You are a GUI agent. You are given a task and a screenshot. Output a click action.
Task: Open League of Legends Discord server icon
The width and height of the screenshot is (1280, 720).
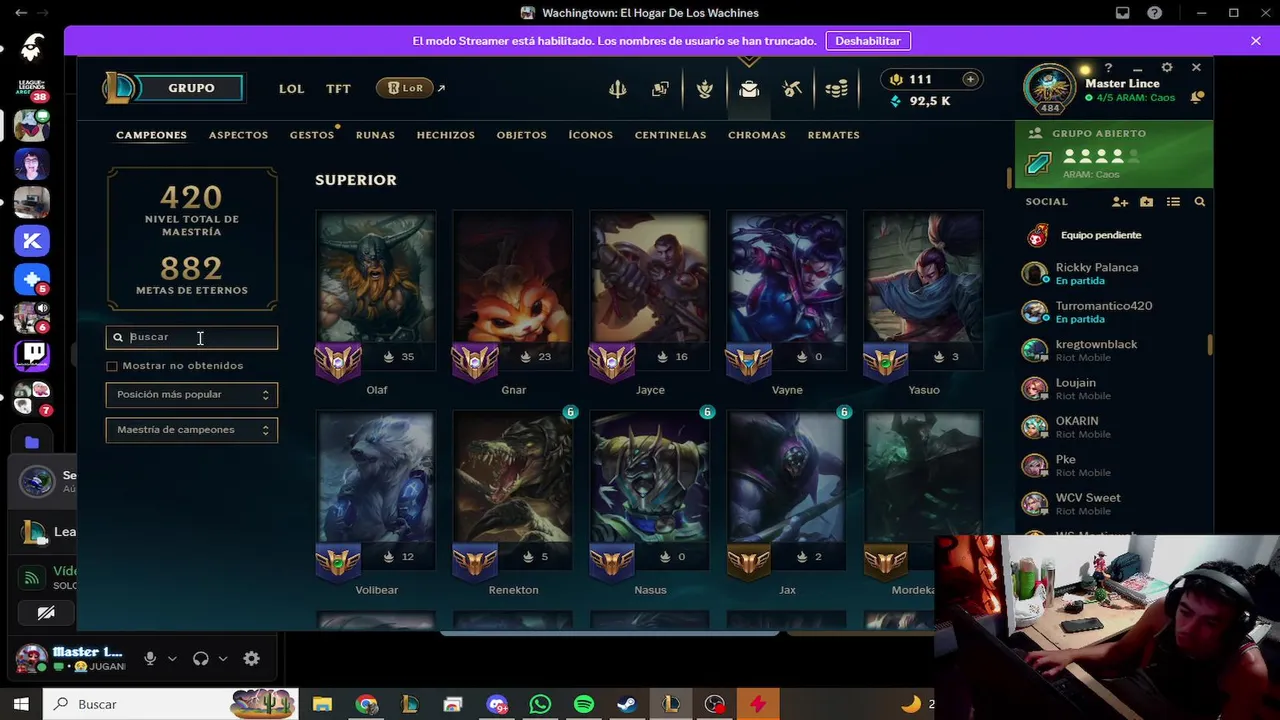tap(31, 87)
